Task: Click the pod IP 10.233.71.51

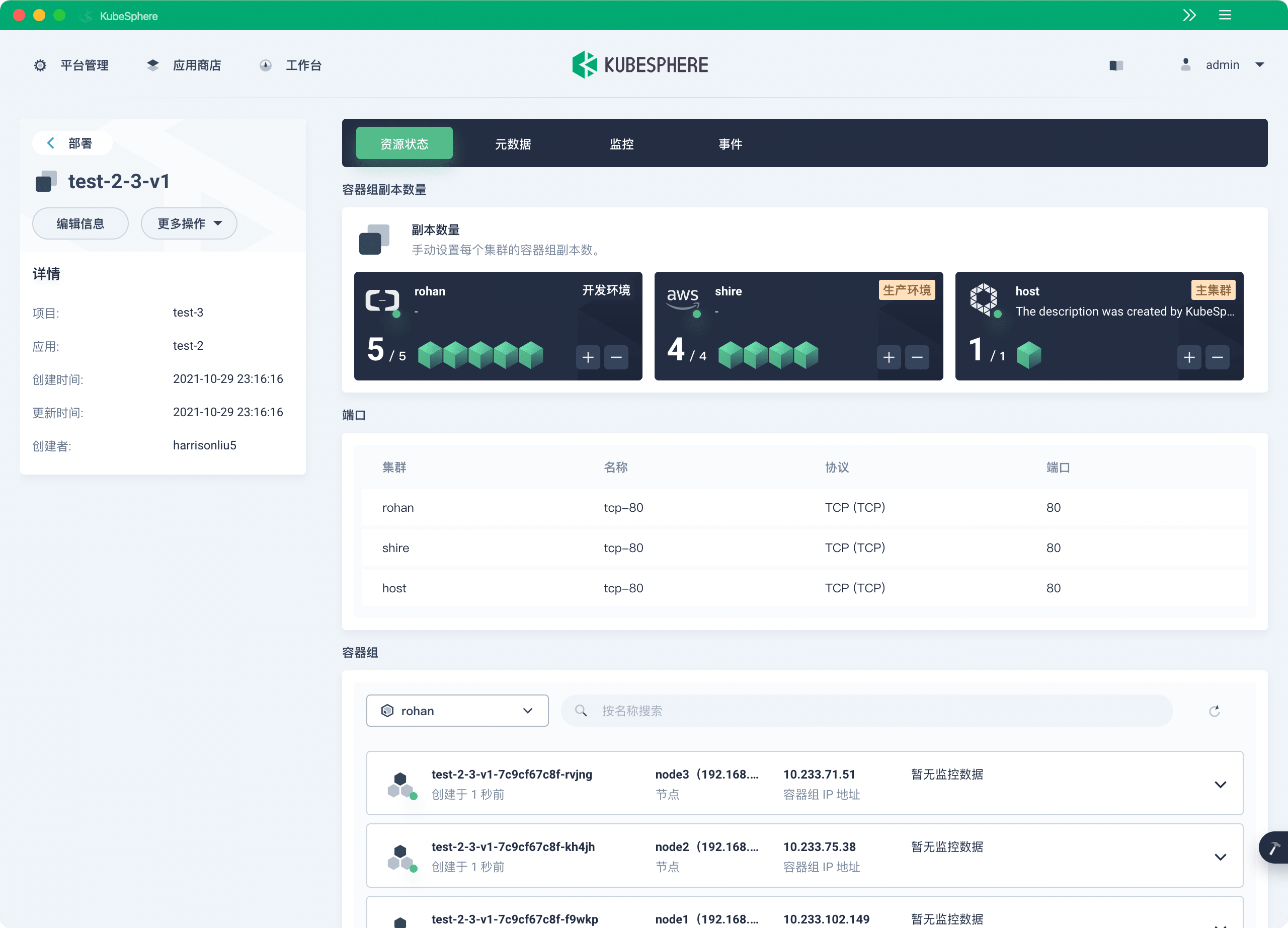Action: click(x=819, y=774)
